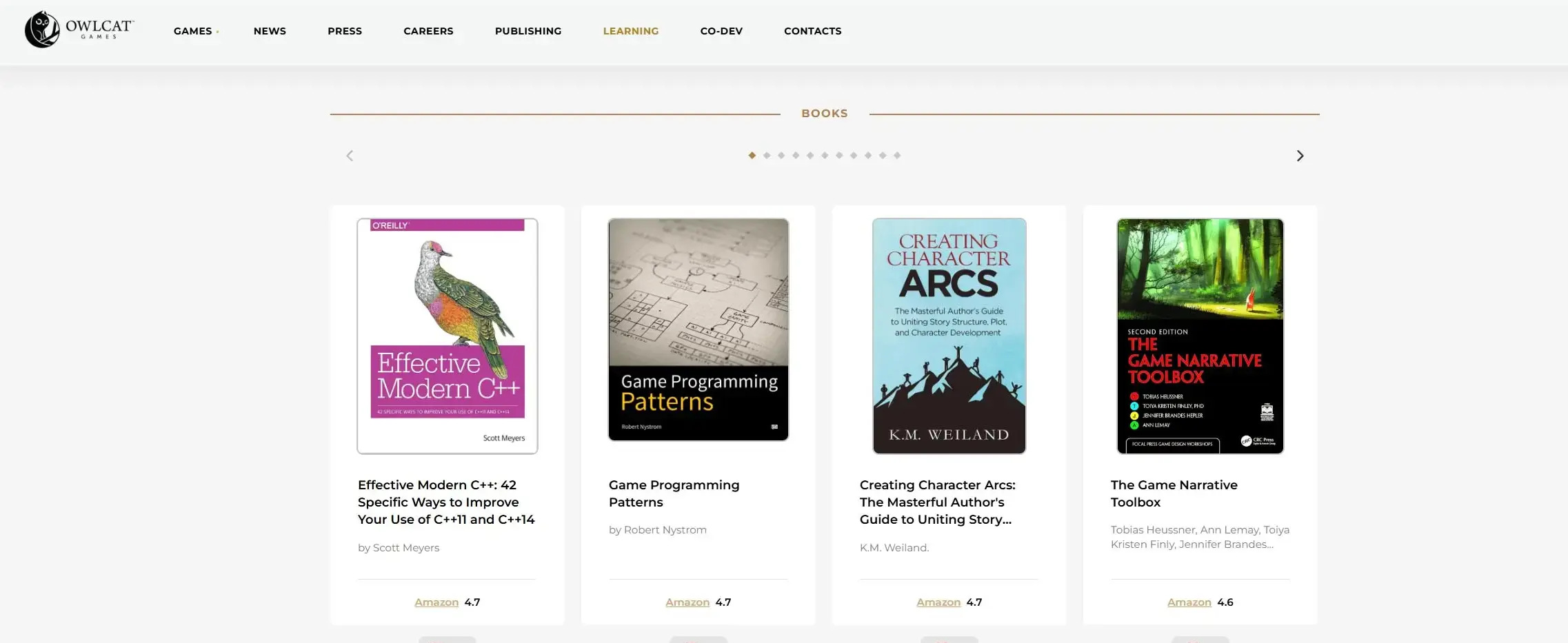Open The Game Narrative Toolbox cover
Screen dimensions: 1568x643
tap(1200, 336)
